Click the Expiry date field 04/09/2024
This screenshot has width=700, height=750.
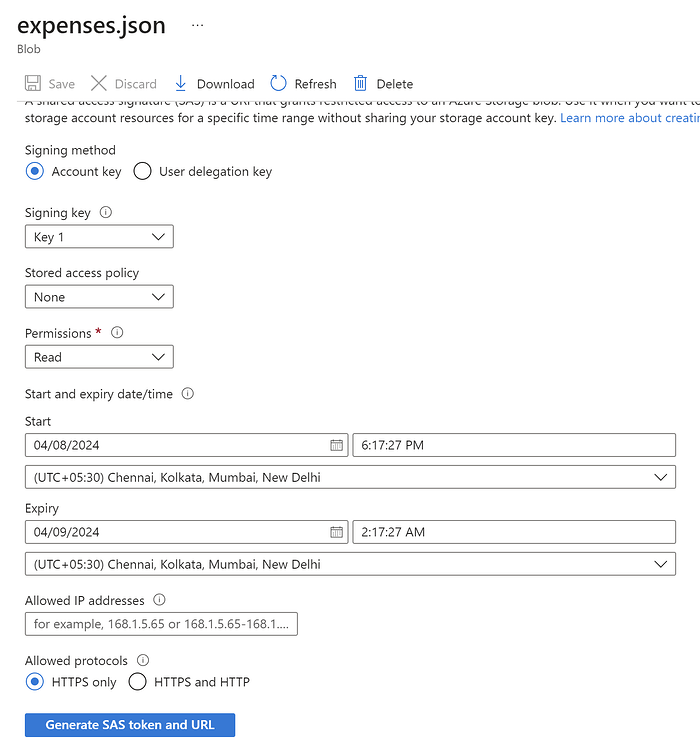click(x=187, y=532)
